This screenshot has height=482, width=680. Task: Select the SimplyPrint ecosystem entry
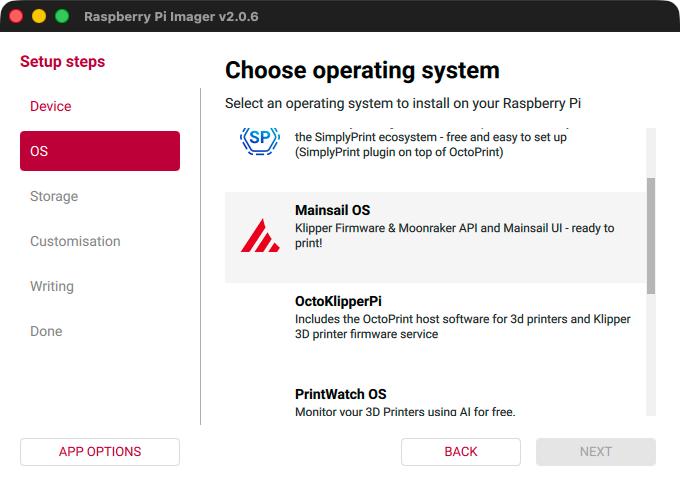(x=435, y=159)
